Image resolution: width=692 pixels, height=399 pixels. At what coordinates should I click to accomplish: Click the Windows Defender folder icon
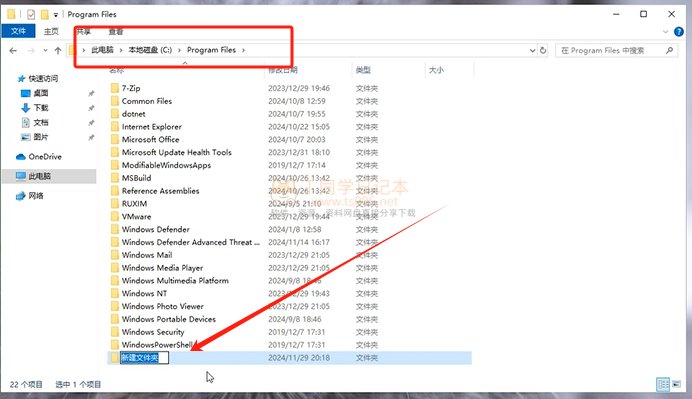click(115, 229)
